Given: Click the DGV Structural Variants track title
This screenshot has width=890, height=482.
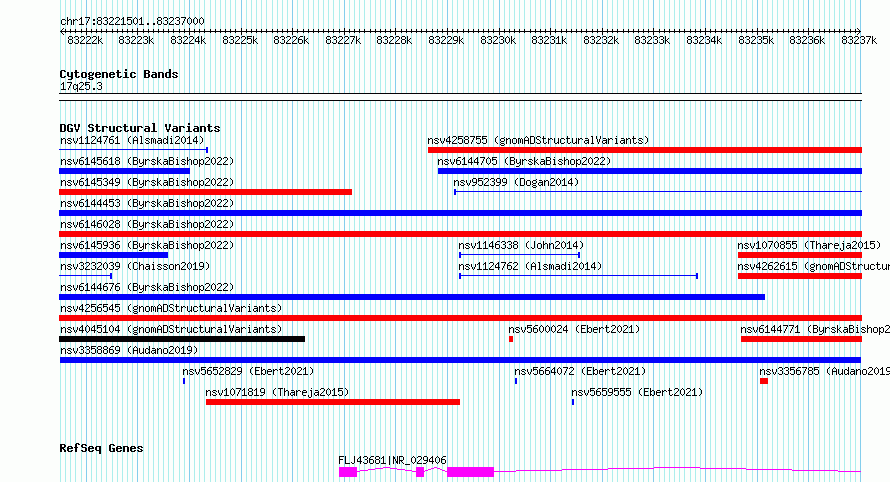Looking at the screenshot, I should pyautogui.click(x=140, y=128).
